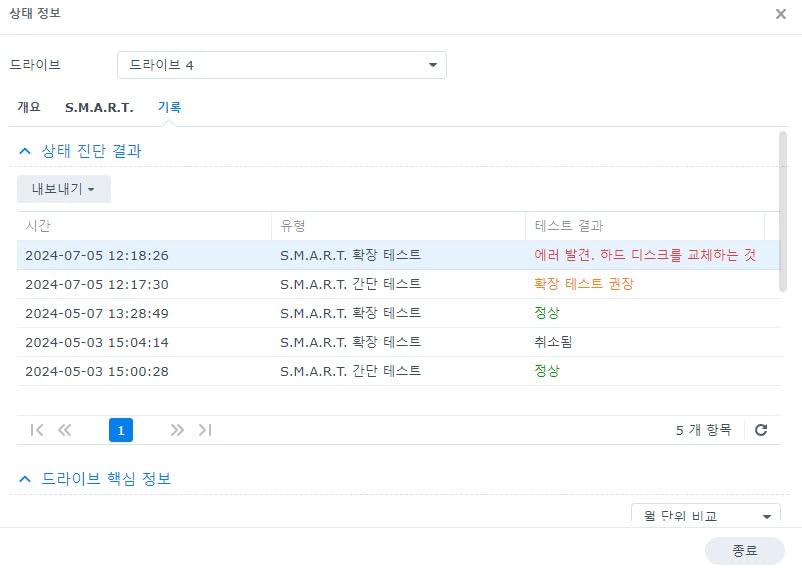Click the orange 확장 테스트 권장 result

coord(584,284)
